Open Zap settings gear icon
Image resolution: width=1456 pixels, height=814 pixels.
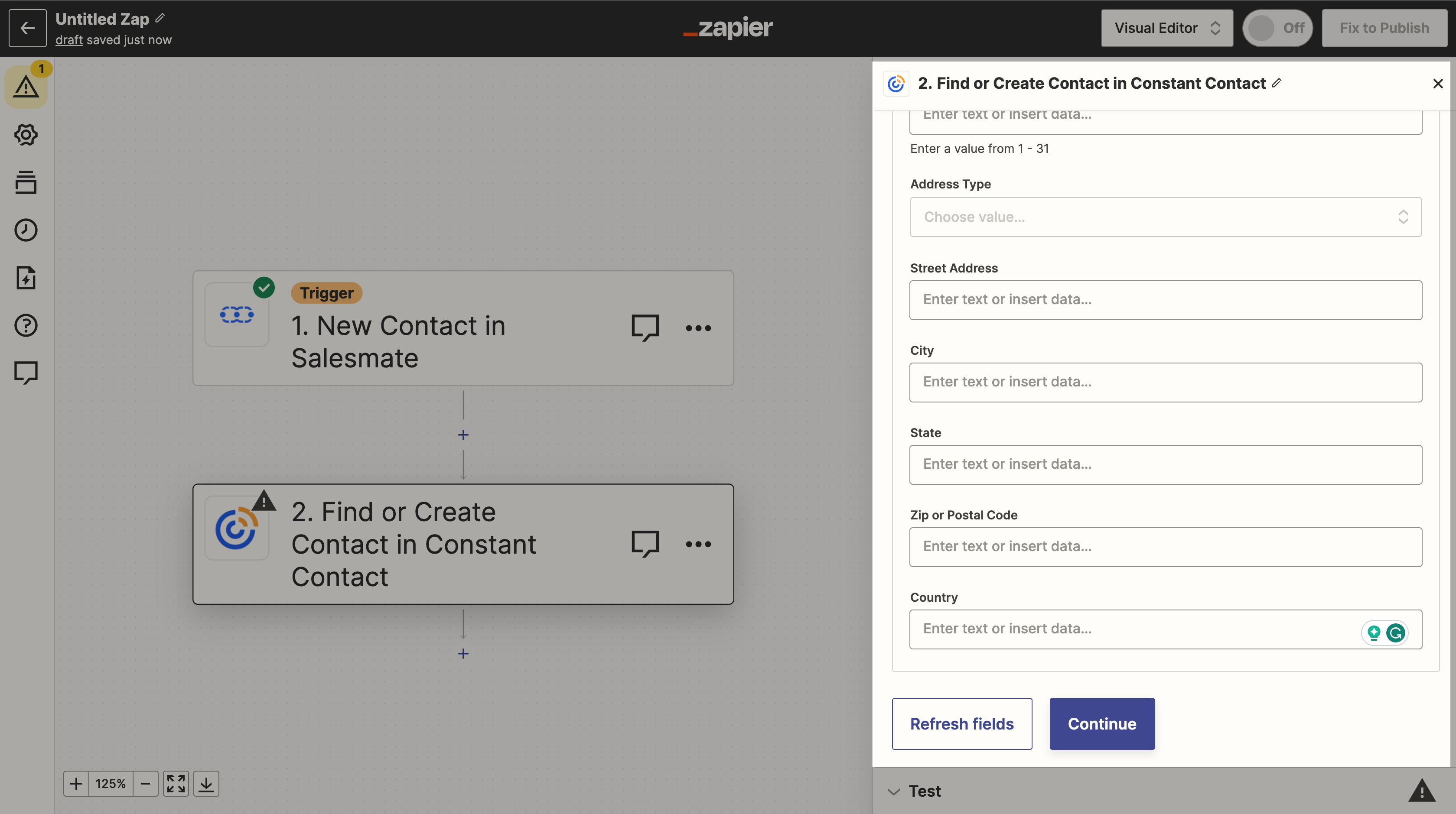(26, 134)
